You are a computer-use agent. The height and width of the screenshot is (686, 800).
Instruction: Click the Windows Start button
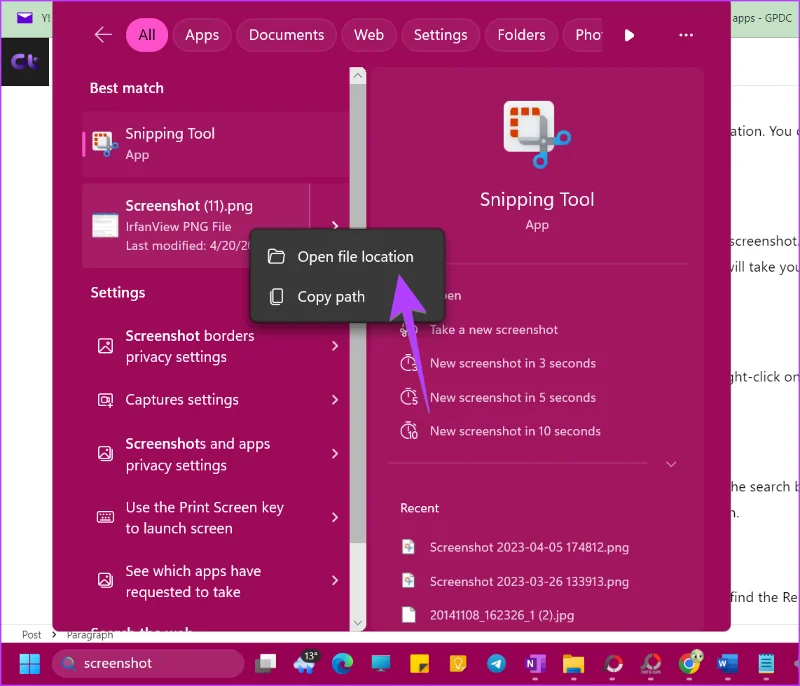(30, 664)
